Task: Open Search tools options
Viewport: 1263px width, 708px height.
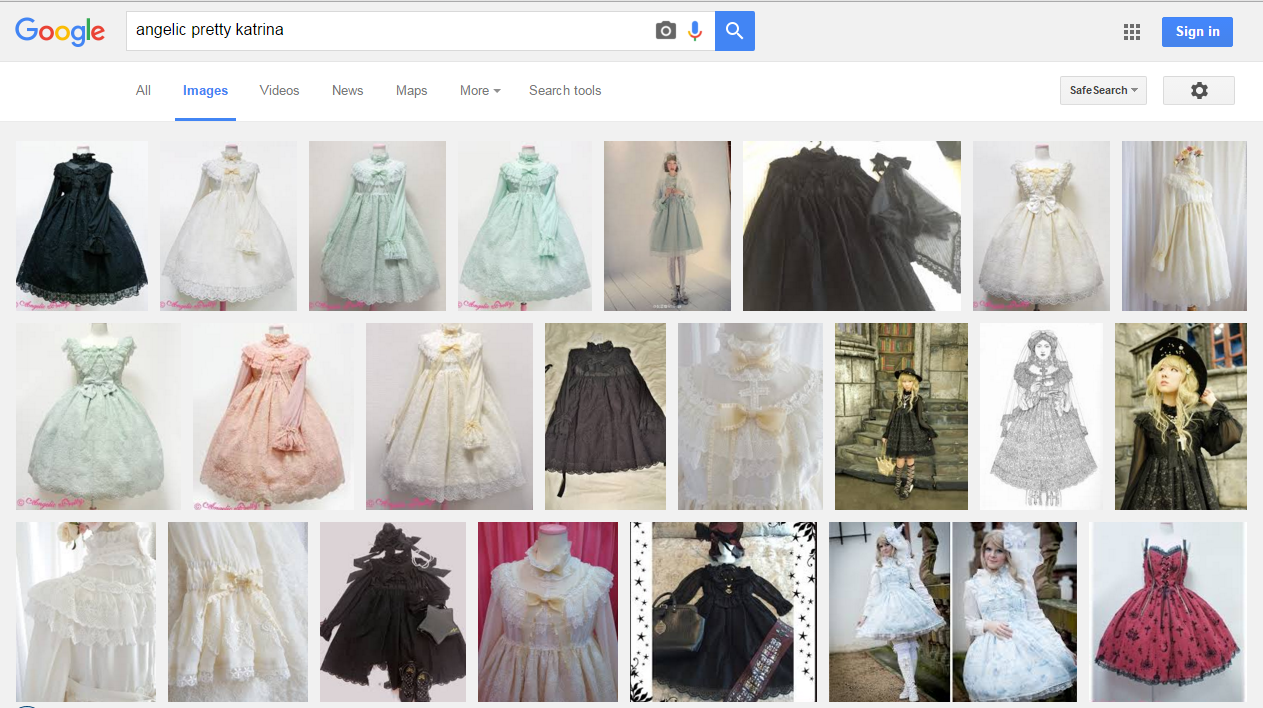Action: click(565, 90)
